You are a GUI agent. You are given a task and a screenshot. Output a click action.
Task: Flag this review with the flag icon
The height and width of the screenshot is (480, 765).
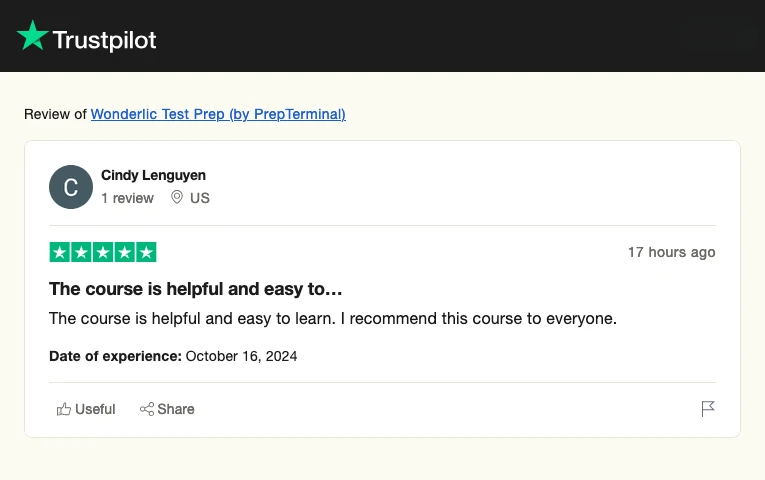pos(708,409)
